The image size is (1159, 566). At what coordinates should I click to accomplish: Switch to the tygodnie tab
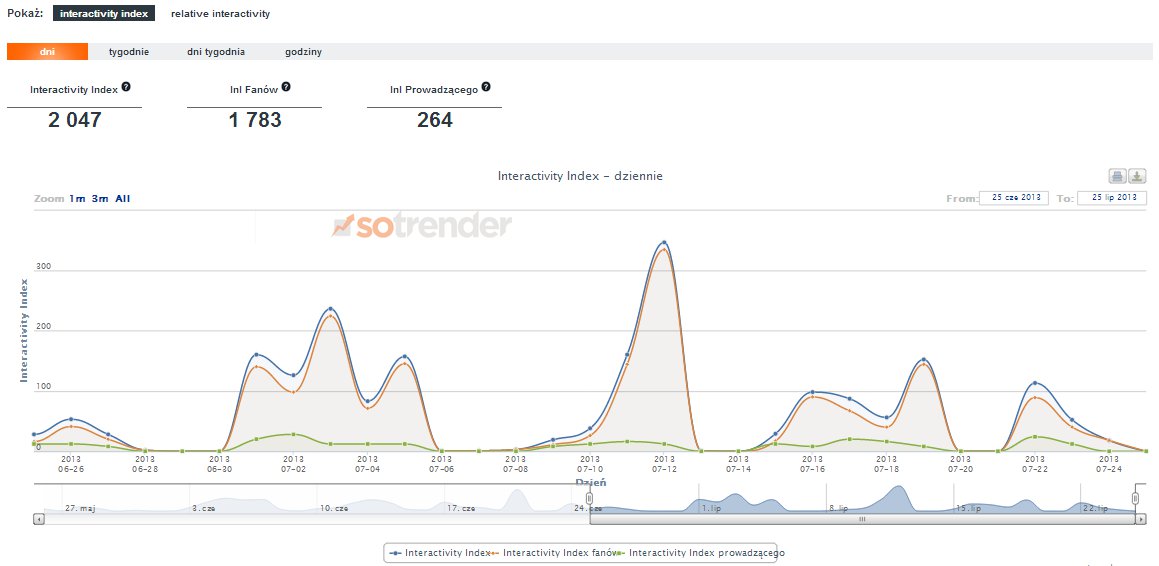(128, 52)
